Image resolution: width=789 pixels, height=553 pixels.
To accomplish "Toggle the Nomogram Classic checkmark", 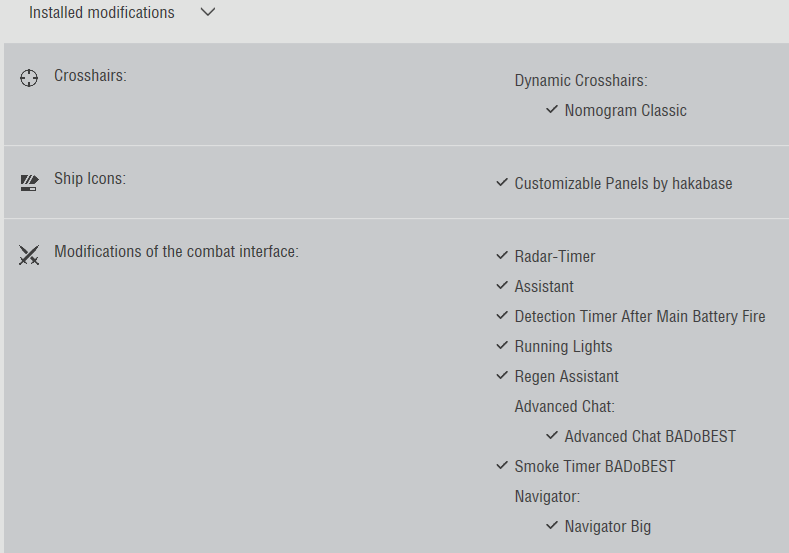I will click(552, 110).
